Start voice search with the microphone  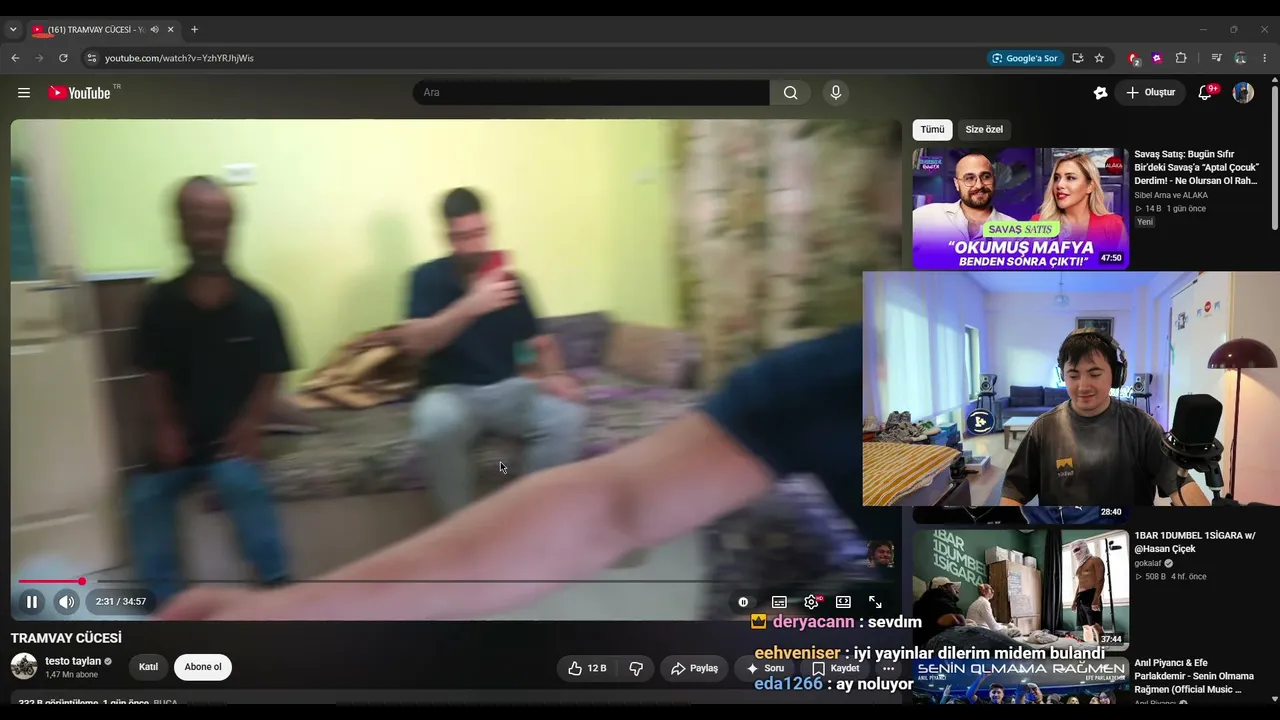[836, 93]
